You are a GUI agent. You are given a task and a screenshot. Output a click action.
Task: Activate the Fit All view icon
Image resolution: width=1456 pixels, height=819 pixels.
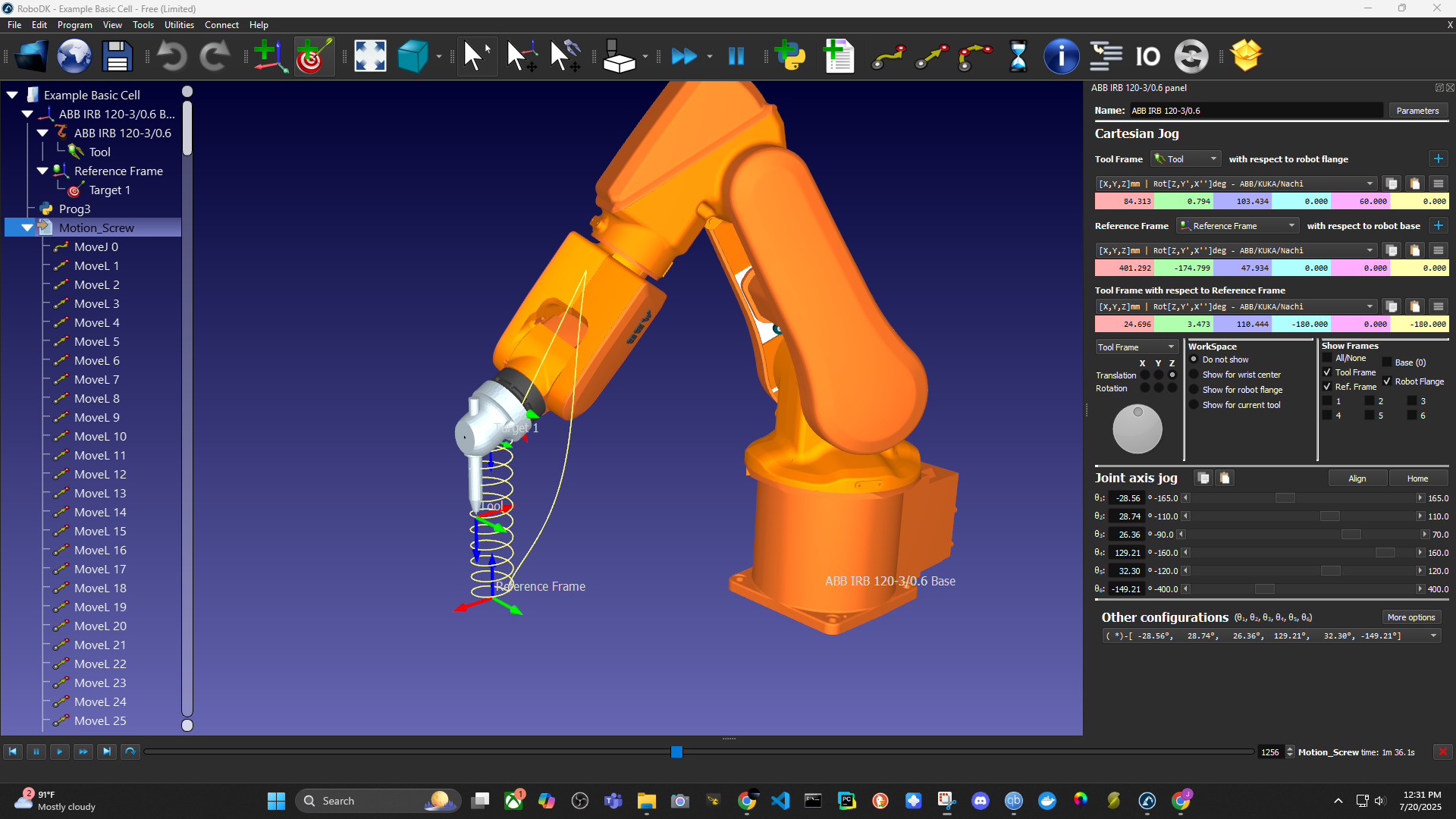coord(370,56)
